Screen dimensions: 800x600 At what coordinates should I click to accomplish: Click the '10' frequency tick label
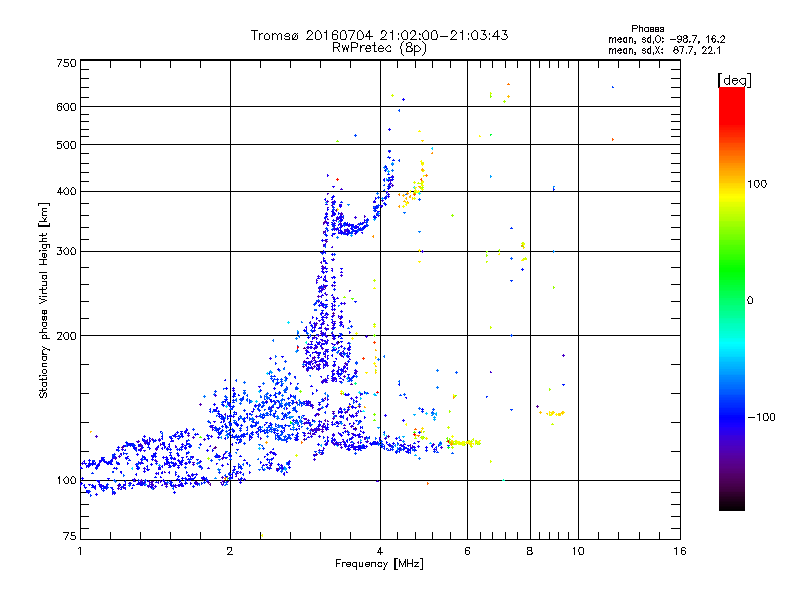578,551
